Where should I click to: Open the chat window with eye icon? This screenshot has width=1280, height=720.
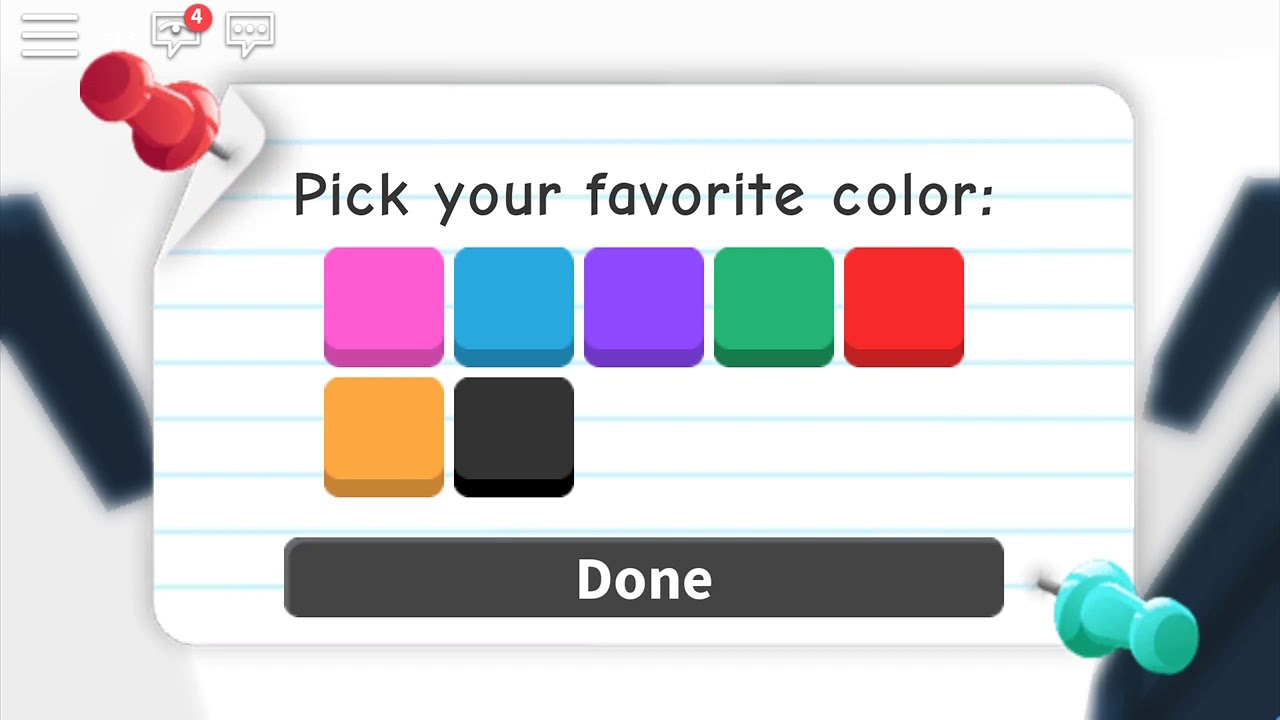(176, 34)
